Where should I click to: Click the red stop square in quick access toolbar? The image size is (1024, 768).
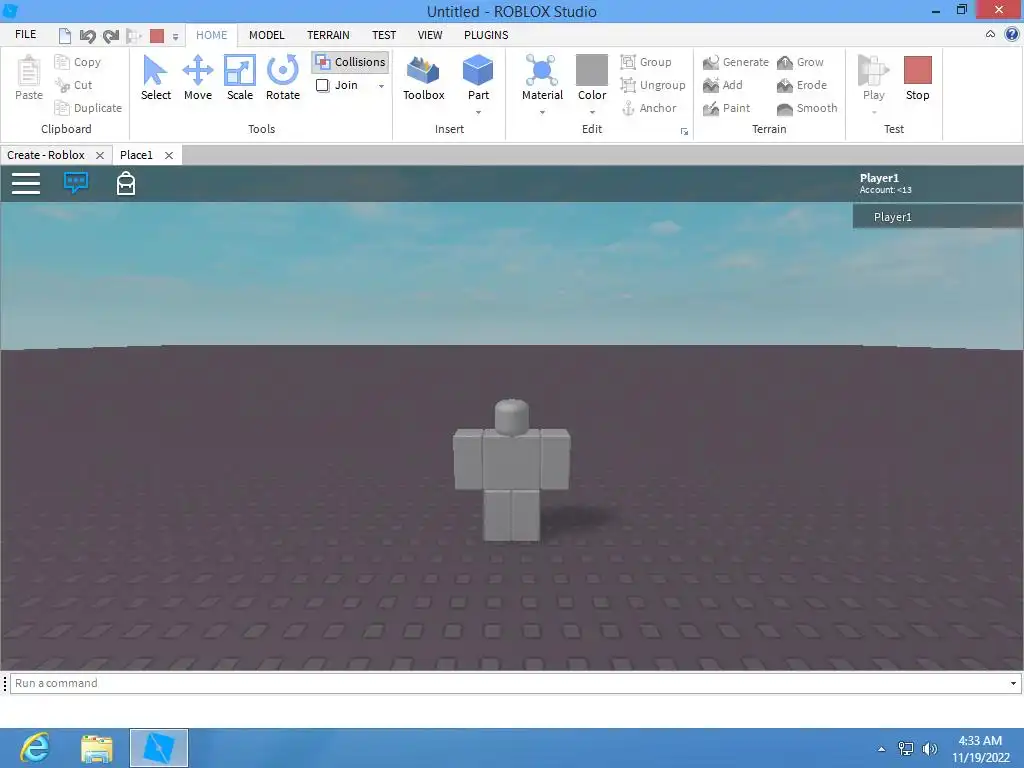[157, 35]
